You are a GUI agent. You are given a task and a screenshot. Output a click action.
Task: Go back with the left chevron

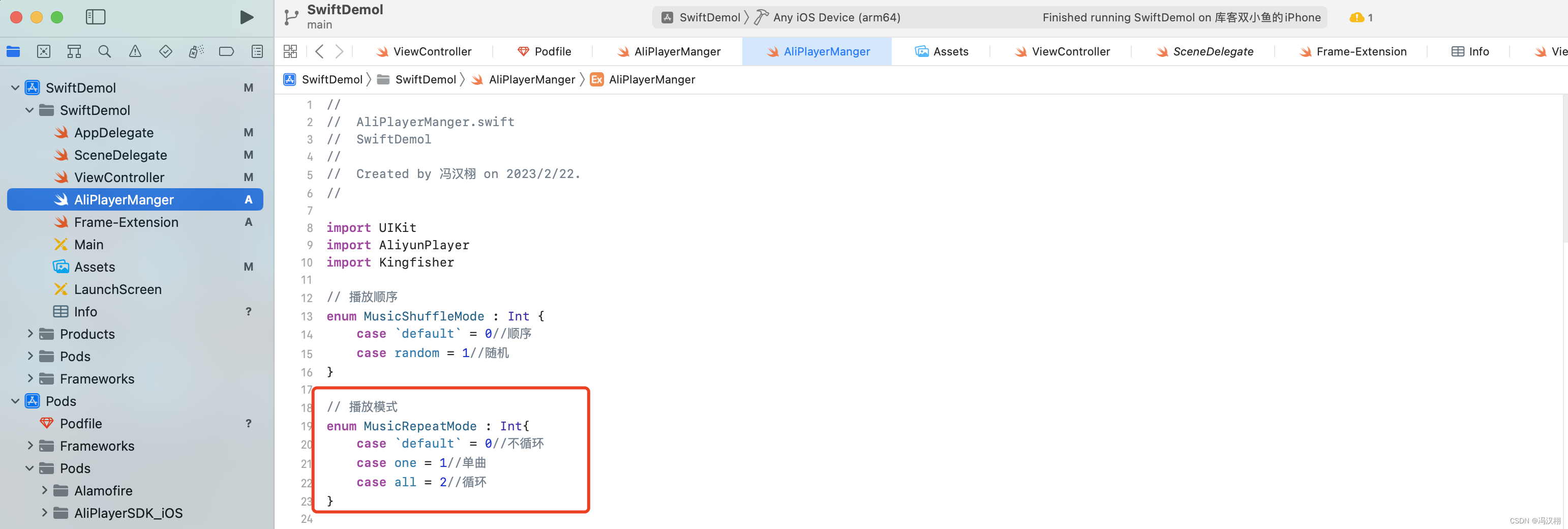[x=319, y=52]
